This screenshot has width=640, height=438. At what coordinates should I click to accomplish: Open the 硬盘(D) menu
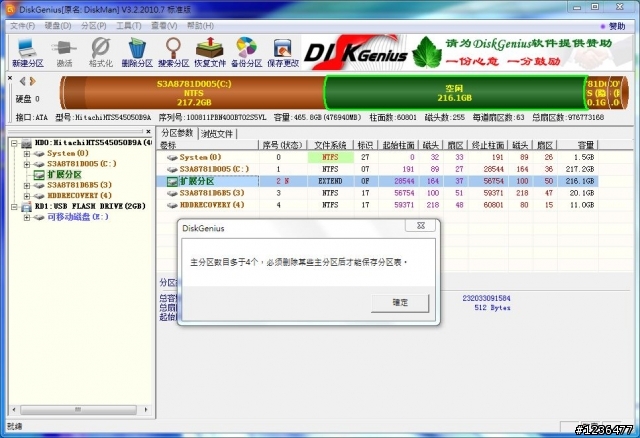(58, 26)
